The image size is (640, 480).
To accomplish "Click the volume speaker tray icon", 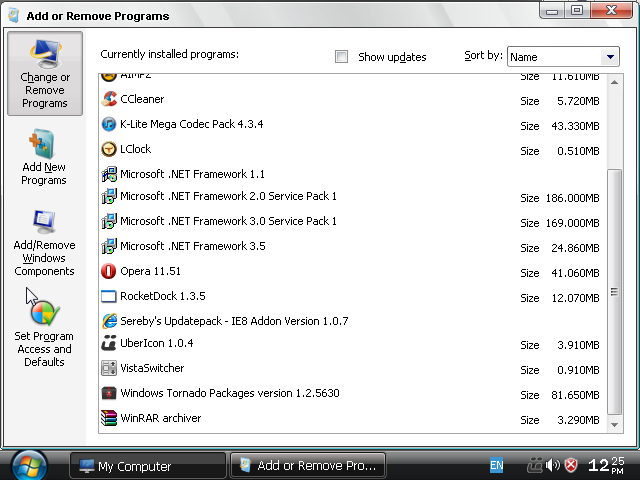I will click(x=553, y=465).
